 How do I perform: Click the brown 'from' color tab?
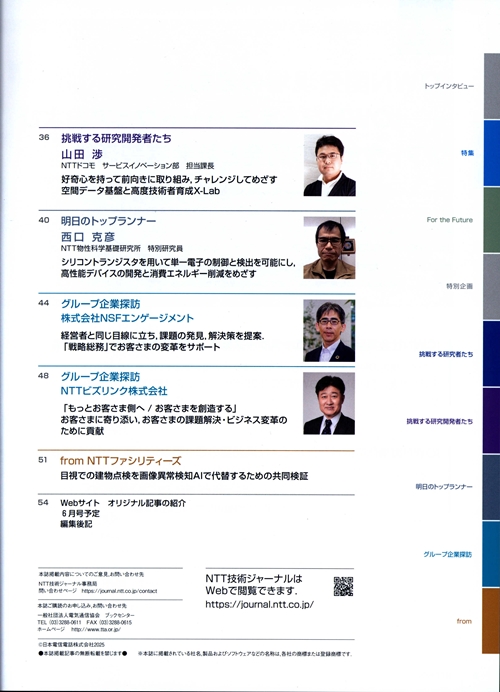pyautogui.click(x=491, y=621)
